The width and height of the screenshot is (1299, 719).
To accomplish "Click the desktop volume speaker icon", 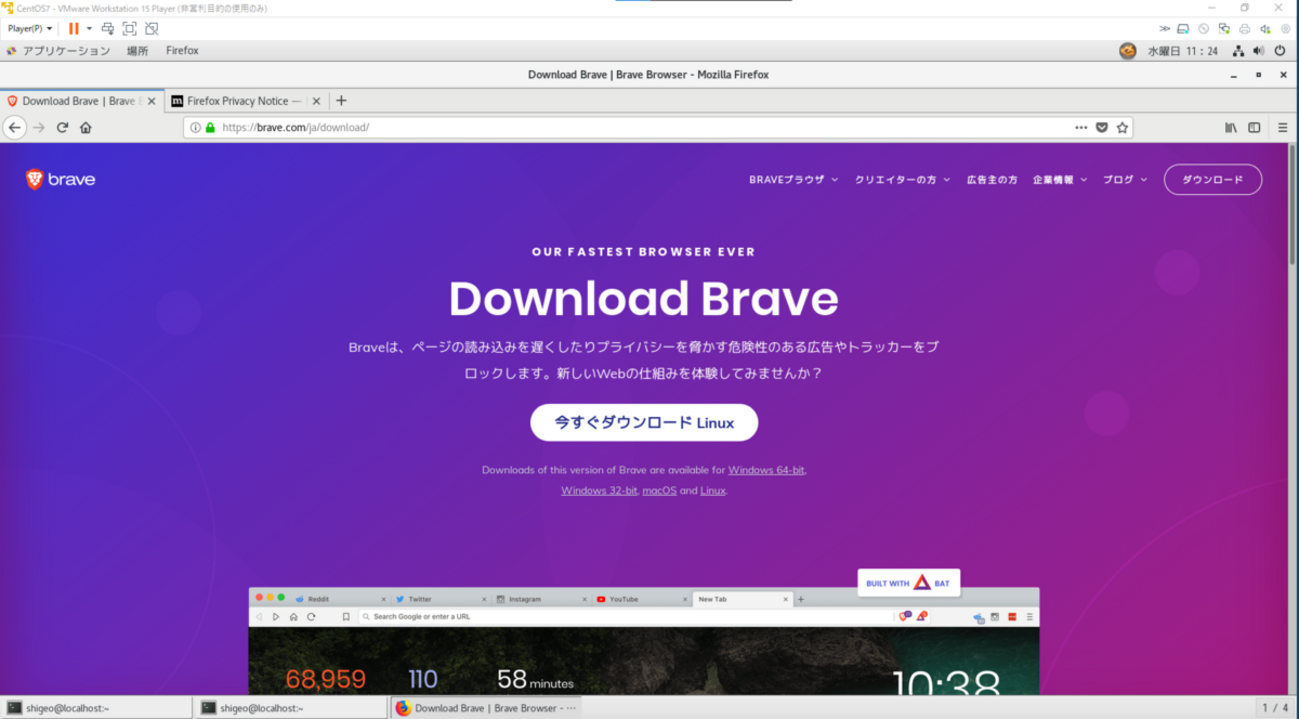I will pos(1259,50).
